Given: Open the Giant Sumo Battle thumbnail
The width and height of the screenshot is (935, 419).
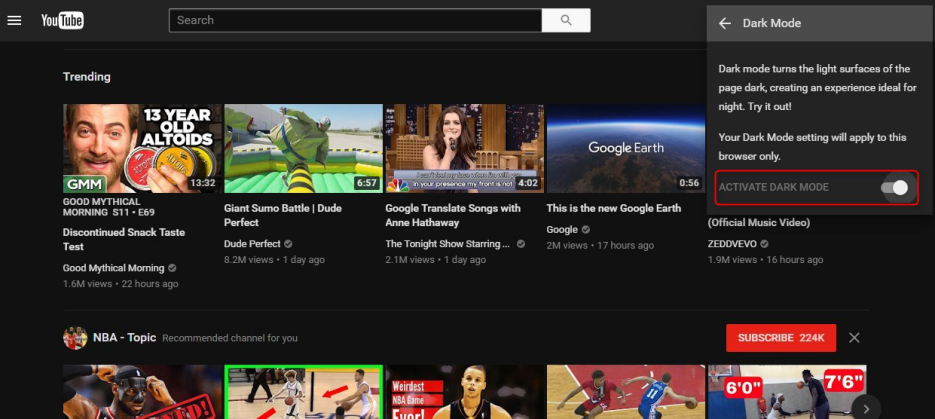Looking at the screenshot, I should pyautogui.click(x=304, y=148).
